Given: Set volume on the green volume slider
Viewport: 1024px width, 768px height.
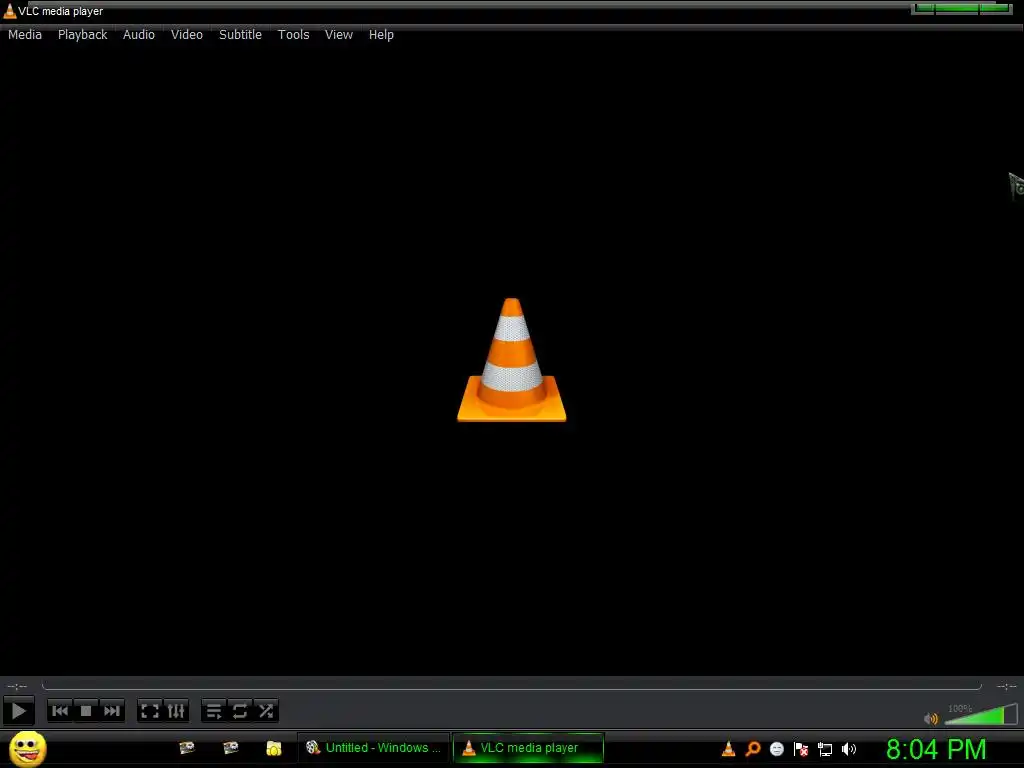Looking at the screenshot, I should point(981,714).
